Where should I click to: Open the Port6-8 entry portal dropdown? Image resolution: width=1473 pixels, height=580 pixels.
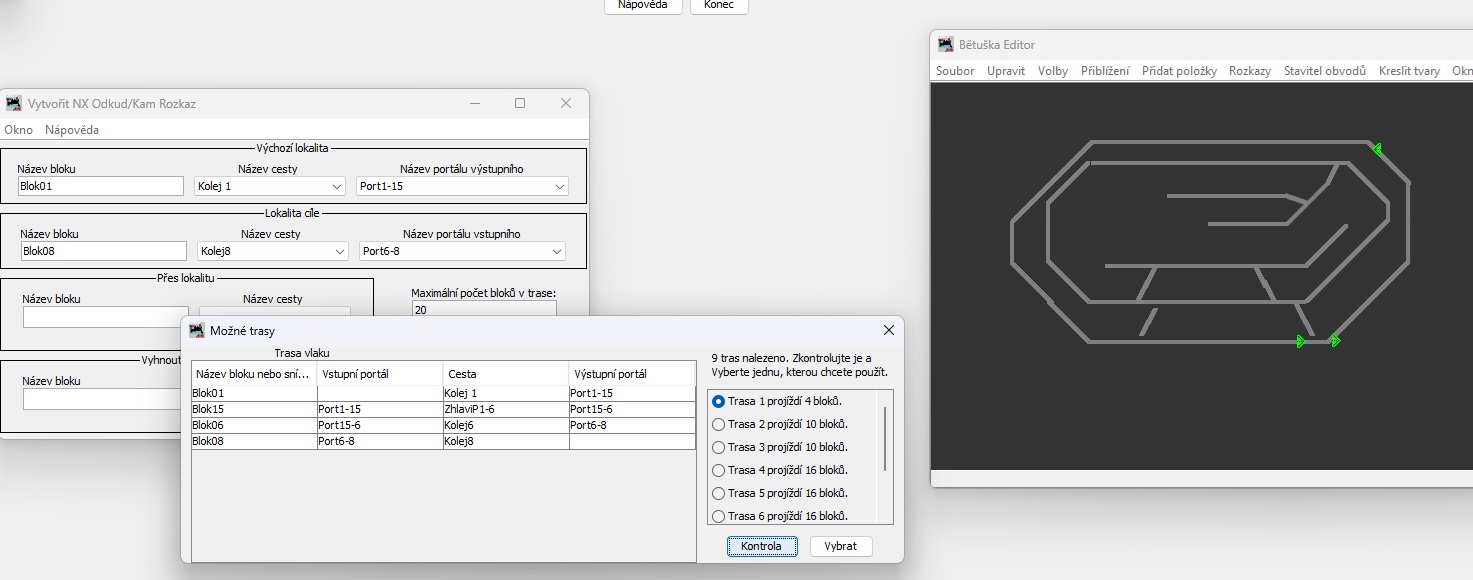tap(462, 251)
